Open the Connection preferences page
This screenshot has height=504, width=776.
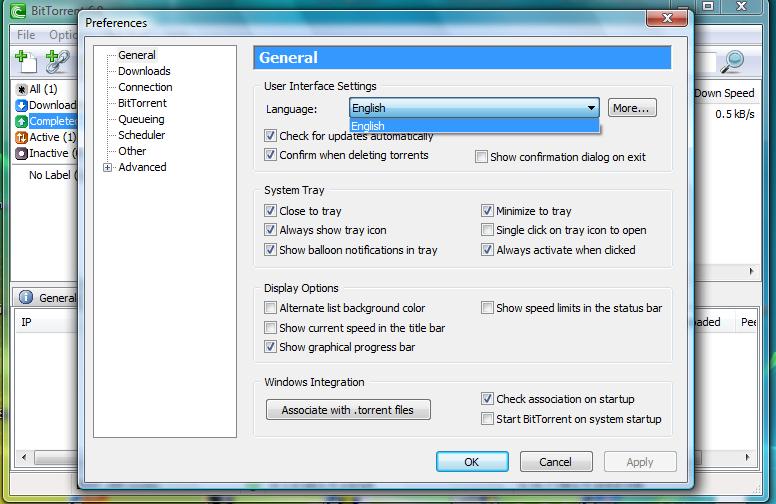[145, 87]
